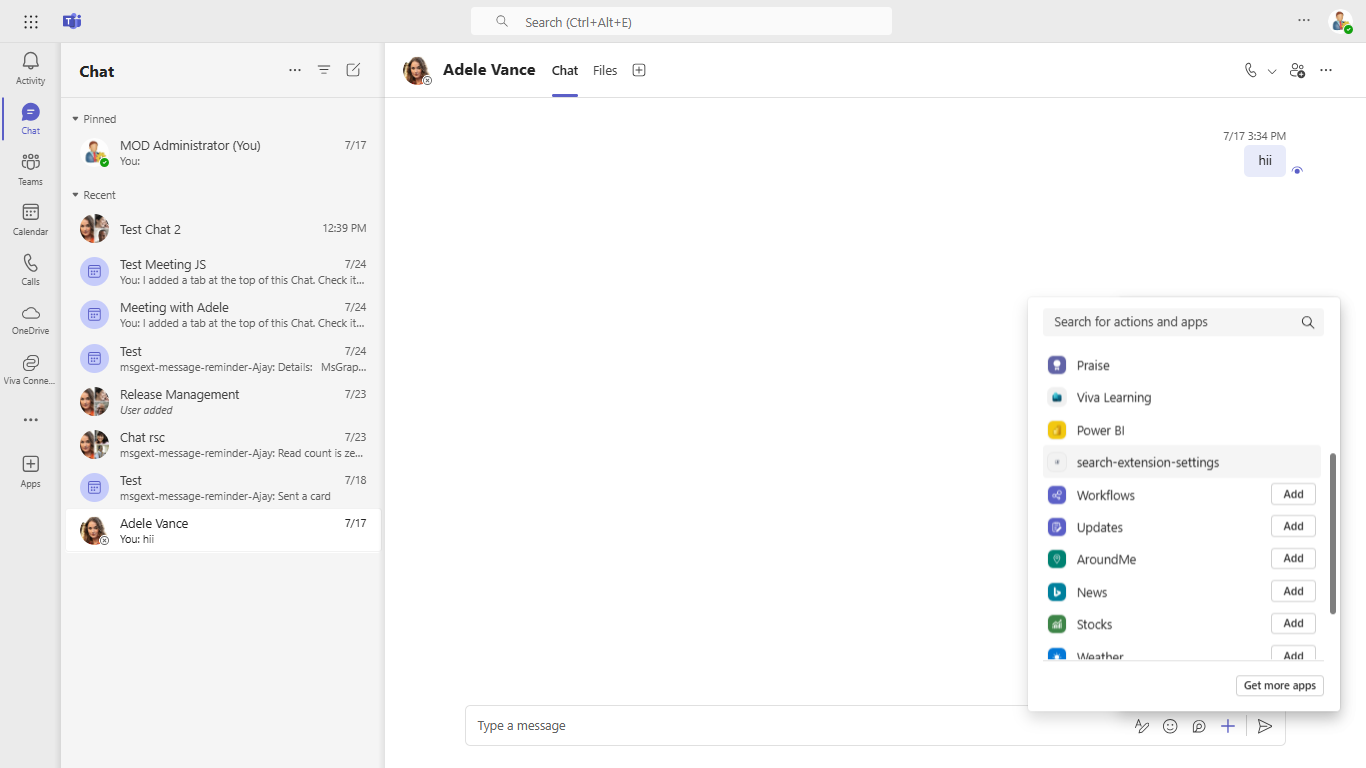Add the Updates app
1366x768 pixels.
[1293, 526]
